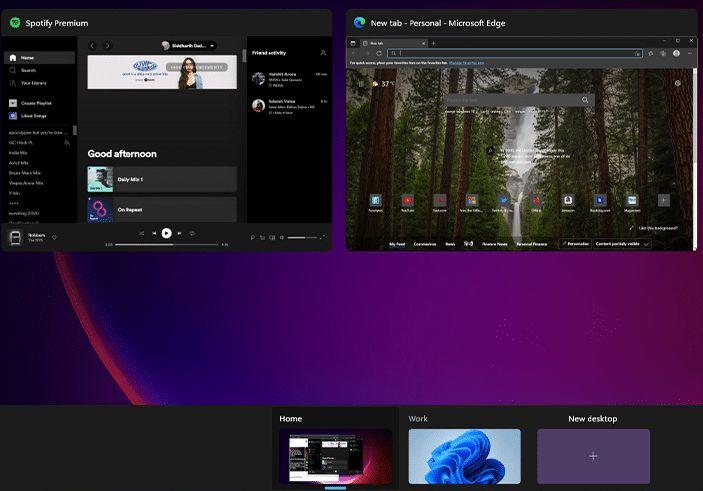The width and height of the screenshot is (703, 491).
Task: Skip to previous track in Spotify
Action: pyautogui.click(x=154, y=233)
